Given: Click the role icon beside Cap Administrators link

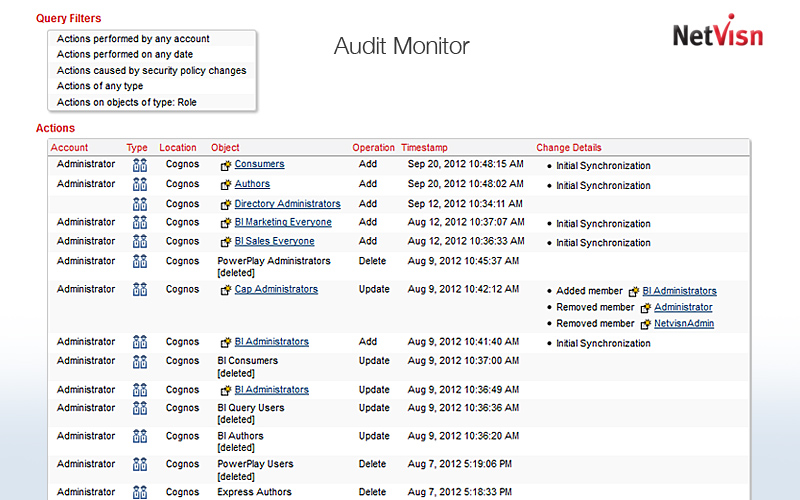Looking at the screenshot, I should (226, 290).
